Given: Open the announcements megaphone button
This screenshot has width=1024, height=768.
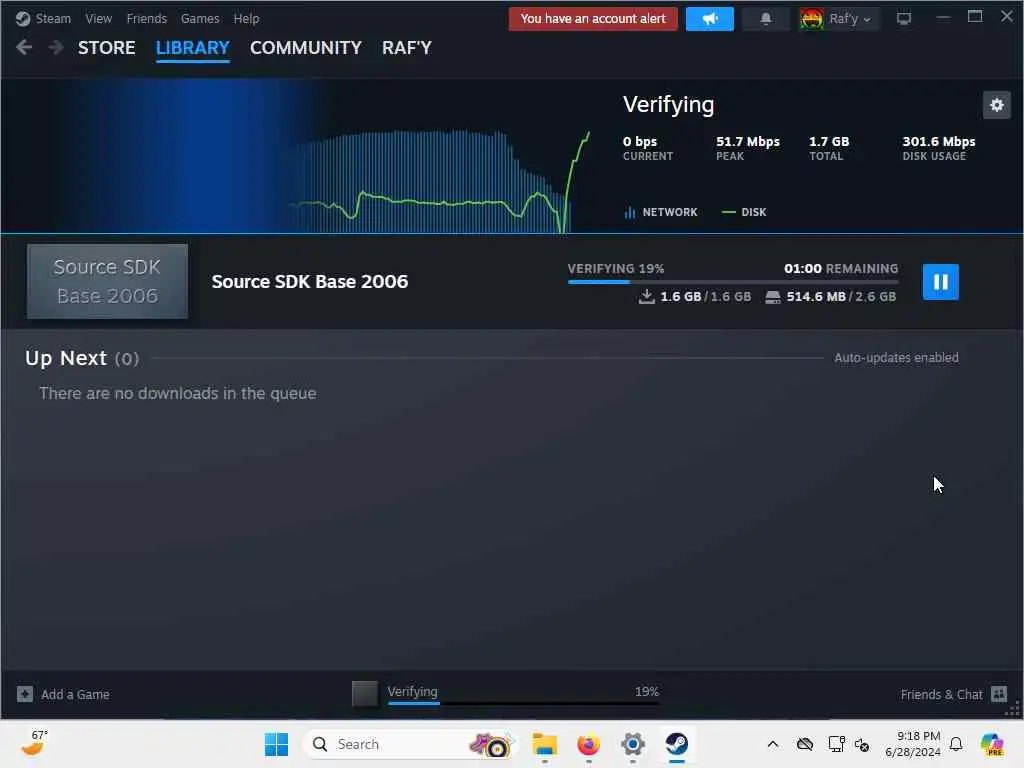Looking at the screenshot, I should pos(710,18).
